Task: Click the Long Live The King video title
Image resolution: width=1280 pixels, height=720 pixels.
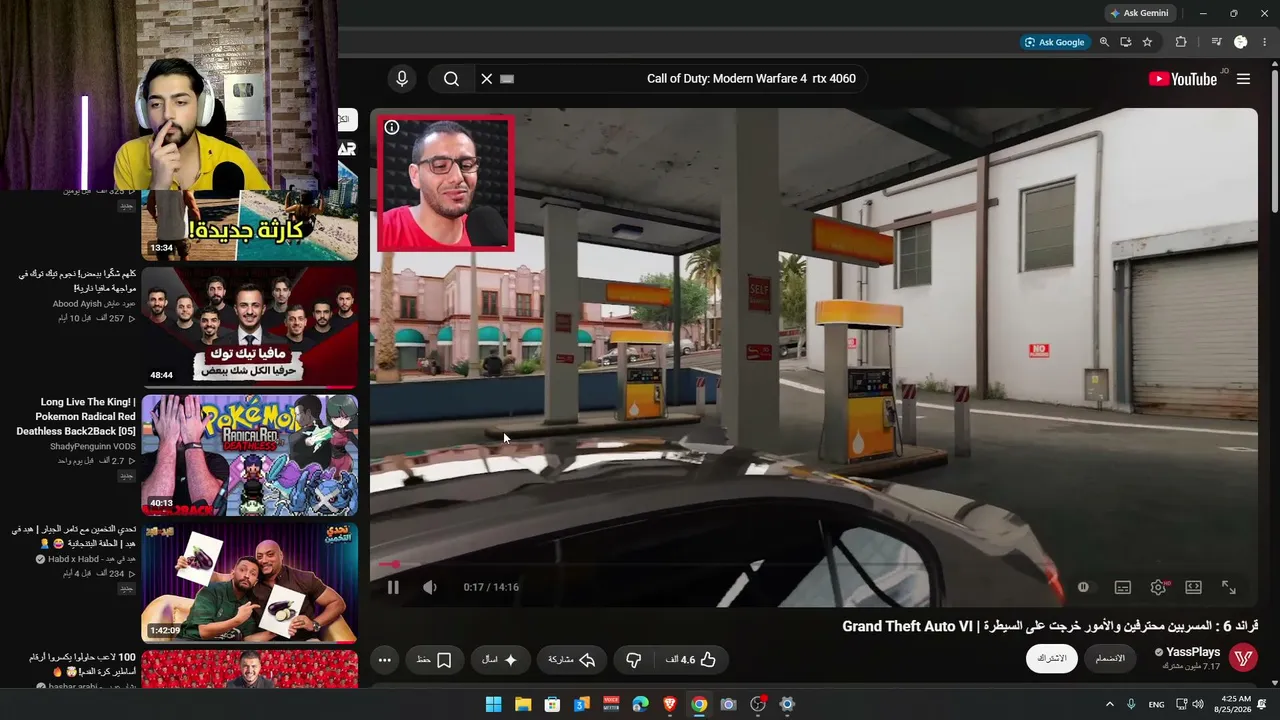Action: tap(76, 417)
